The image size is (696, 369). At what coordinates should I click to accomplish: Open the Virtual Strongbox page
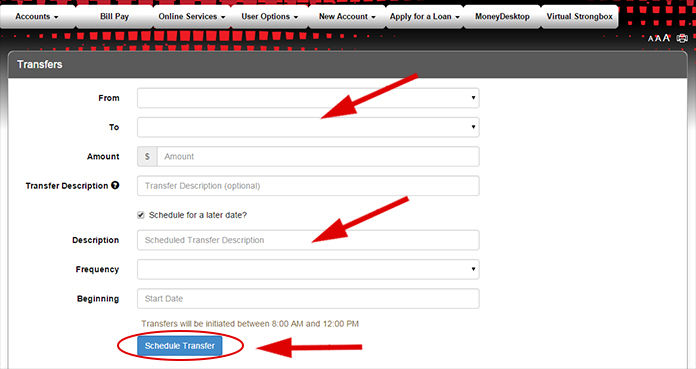click(579, 16)
